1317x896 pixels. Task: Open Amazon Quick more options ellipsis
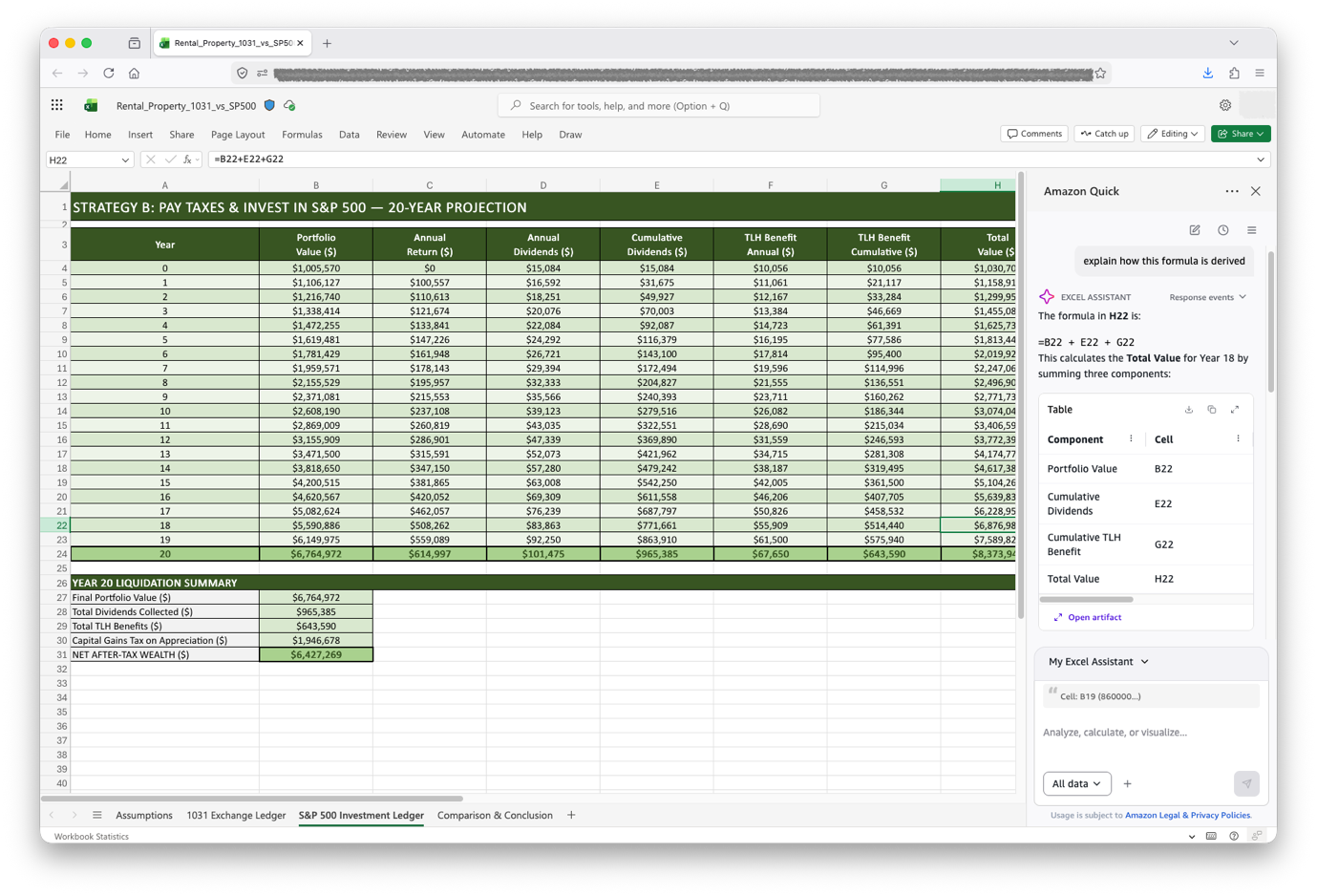(x=1232, y=191)
